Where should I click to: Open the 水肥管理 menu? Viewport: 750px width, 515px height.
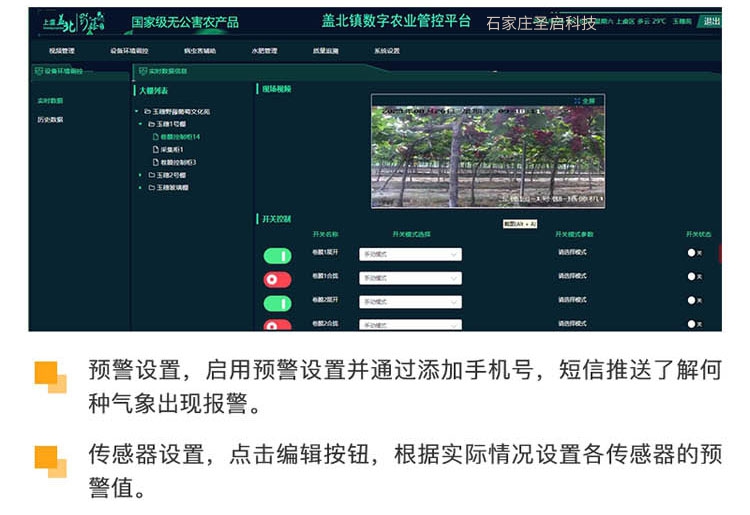(264, 50)
